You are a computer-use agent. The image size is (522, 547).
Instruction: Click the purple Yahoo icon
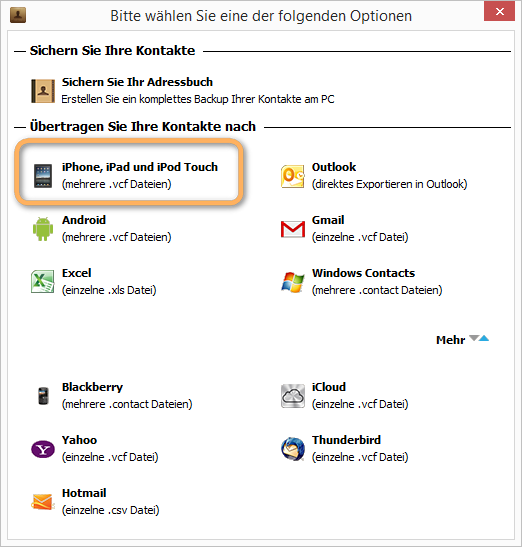click(x=43, y=449)
